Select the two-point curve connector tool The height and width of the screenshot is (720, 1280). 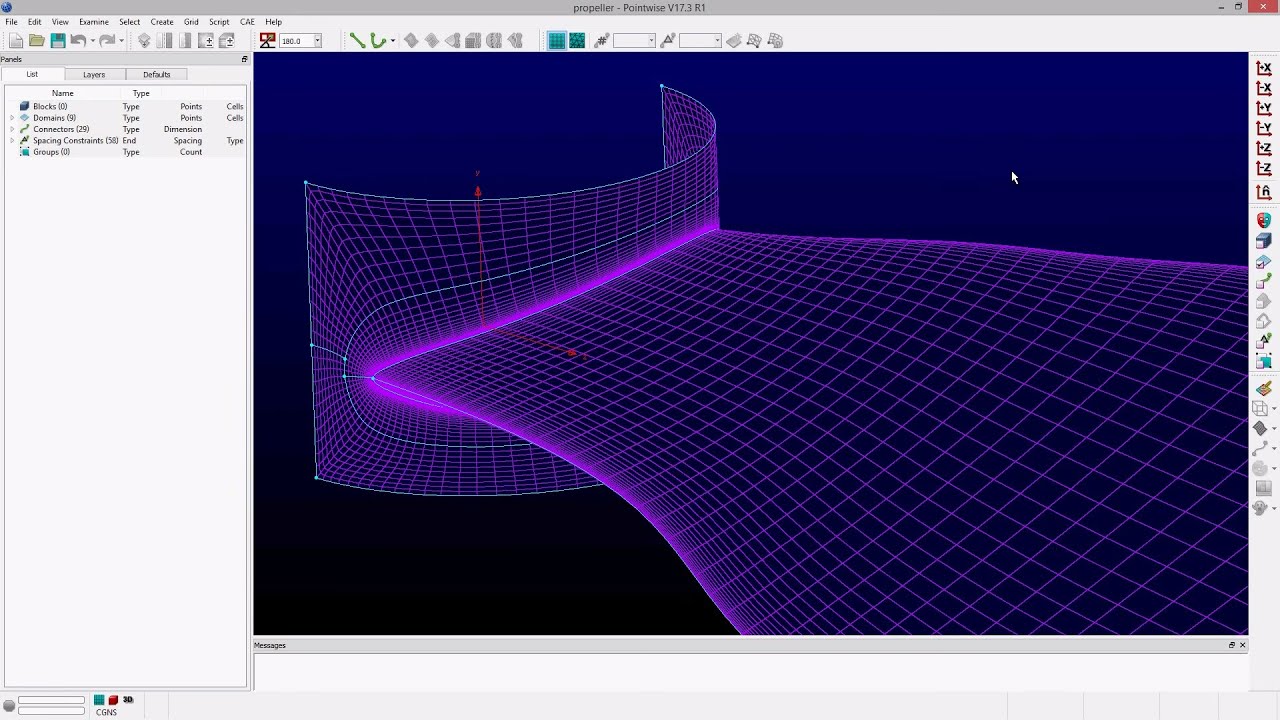(x=357, y=41)
